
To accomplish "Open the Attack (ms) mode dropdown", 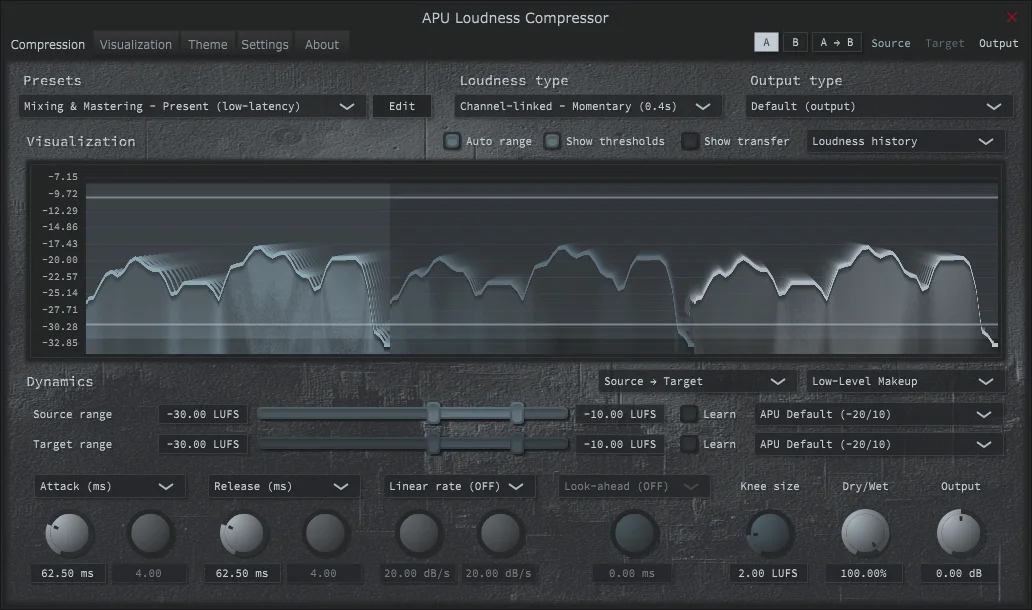I will click(109, 486).
